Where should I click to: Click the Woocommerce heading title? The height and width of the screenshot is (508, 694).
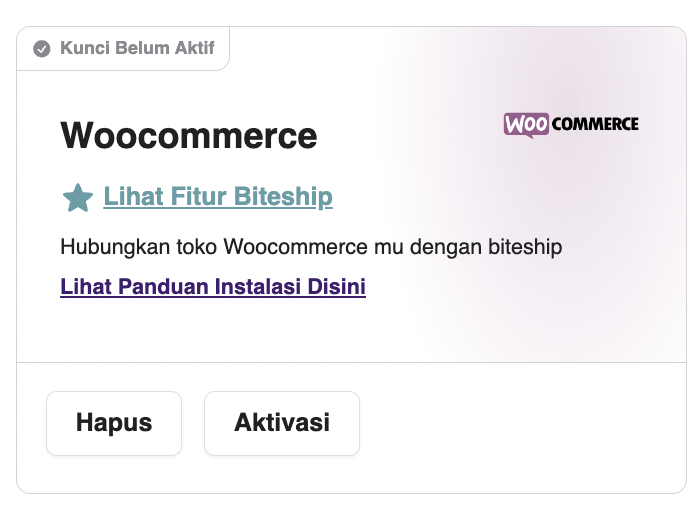[189, 135]
